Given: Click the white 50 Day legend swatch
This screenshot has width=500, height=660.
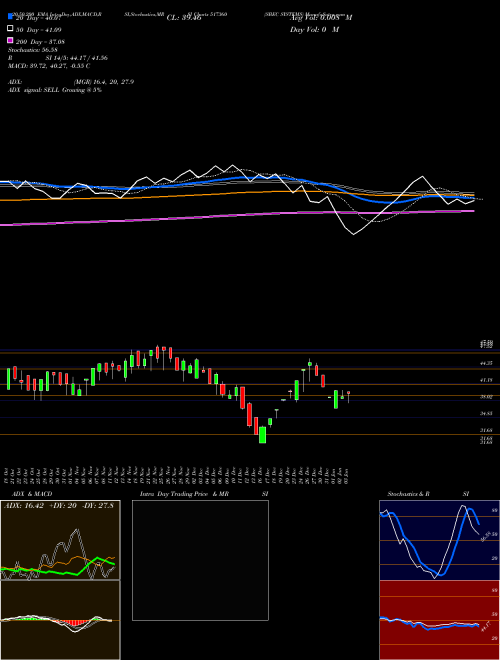Looking at the screenshot, I should [10, 29].
